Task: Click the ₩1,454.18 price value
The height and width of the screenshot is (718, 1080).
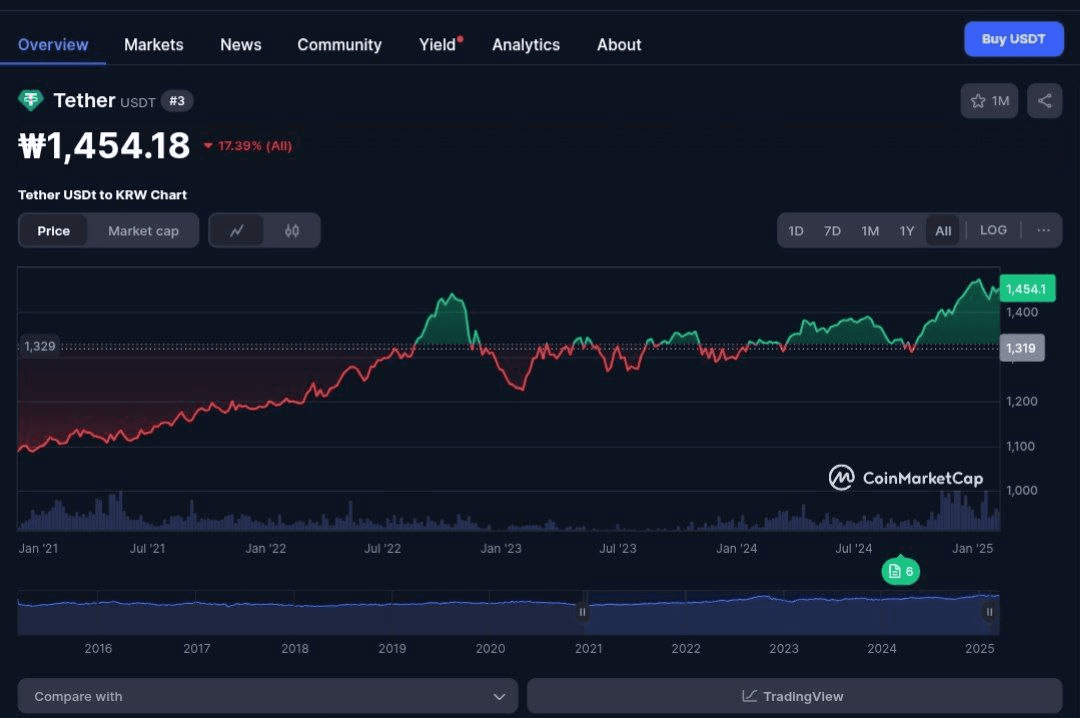Action: (x=104, y=146)
